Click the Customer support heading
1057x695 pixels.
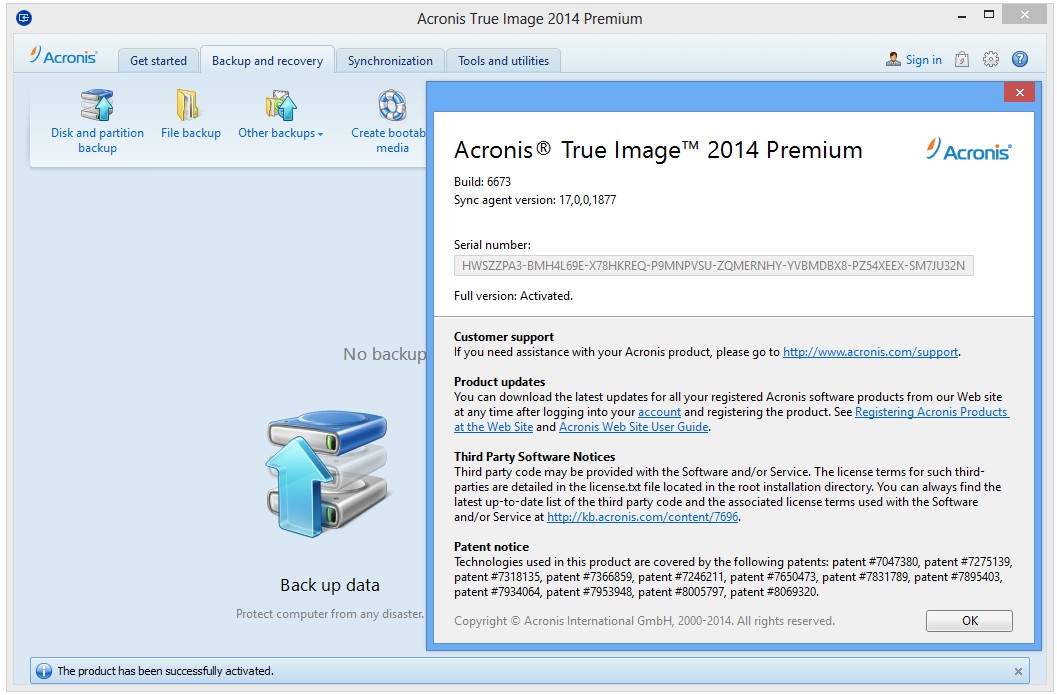pos(504,337)
